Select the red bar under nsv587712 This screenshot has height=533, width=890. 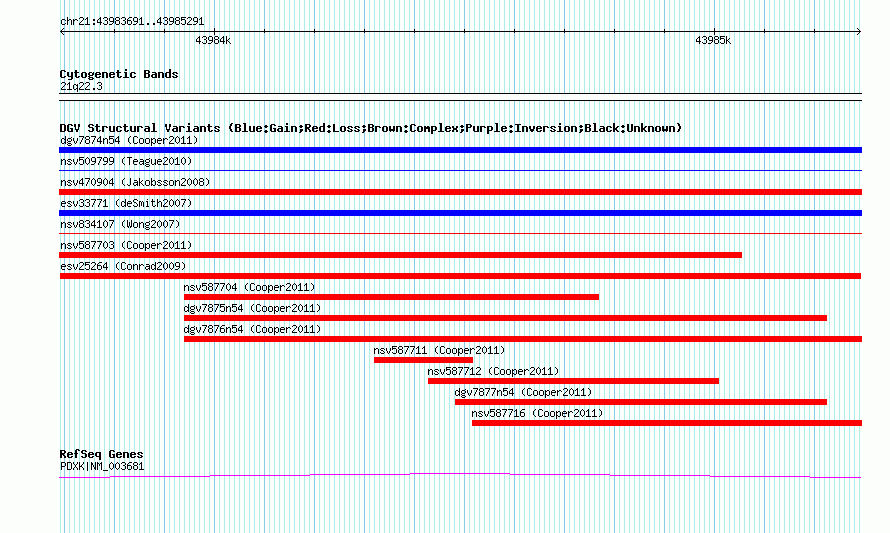(573, 381)
